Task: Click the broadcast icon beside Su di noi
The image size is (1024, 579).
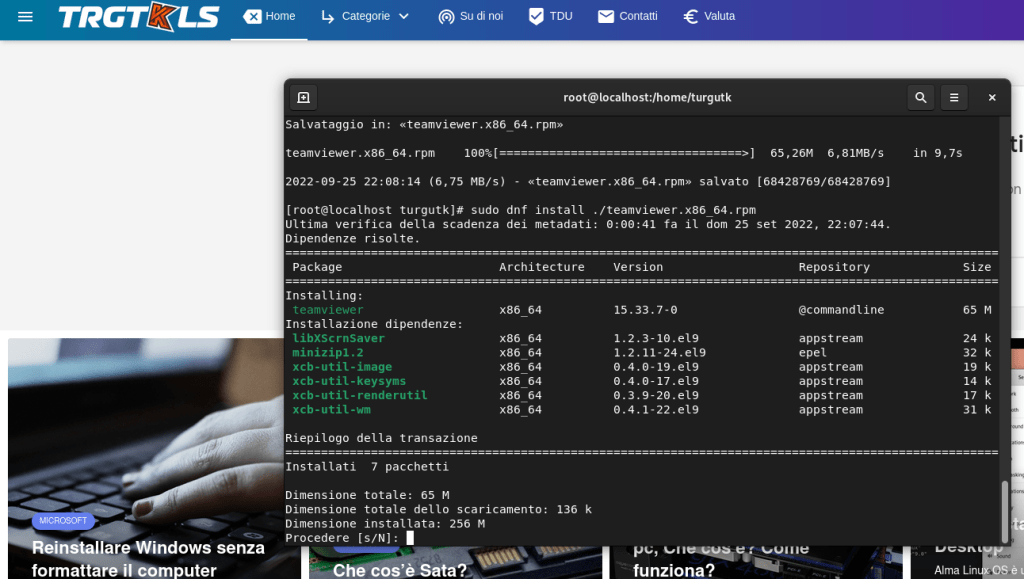Action: coord(446,17)
